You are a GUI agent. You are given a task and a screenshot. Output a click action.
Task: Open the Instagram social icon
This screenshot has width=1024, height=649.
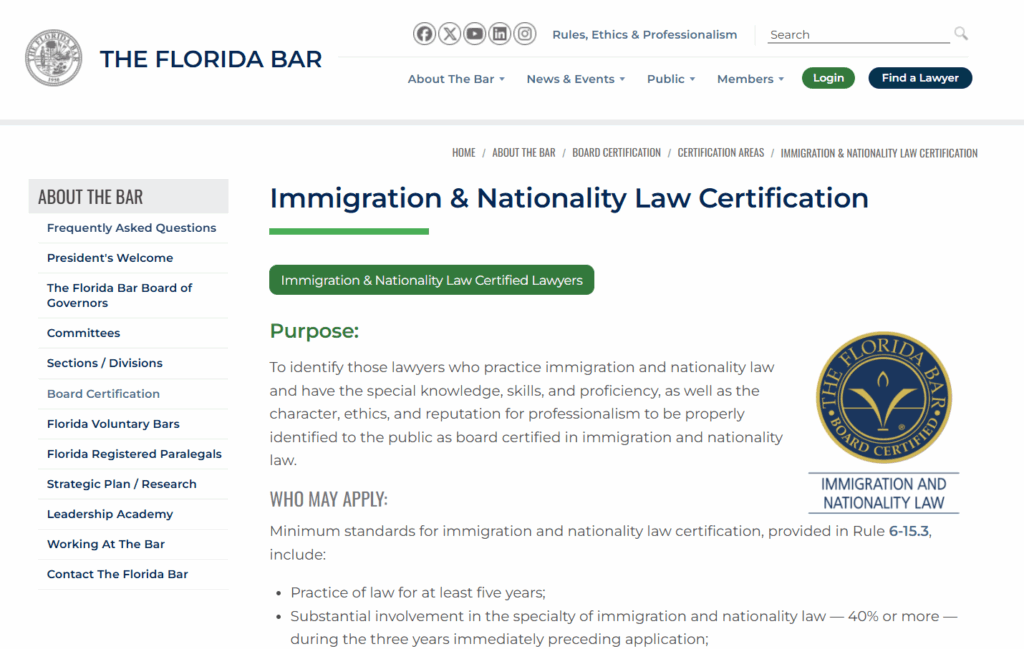[524, 34]
